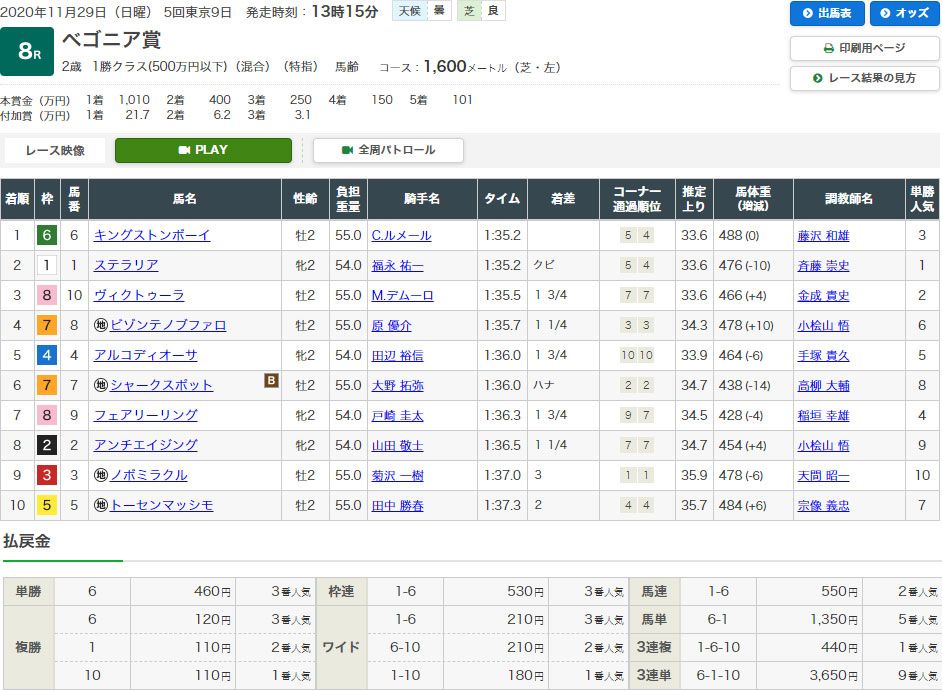Click the blinker B icon beside シャークスポット
The width and height of the screenshot is (942, 691).
pyautogui.click(x=270, y=380)
